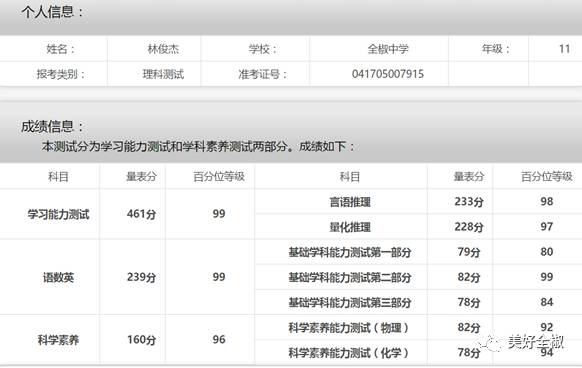
Task: Select 科学素养能力测试（化学）row label
Action: point(349,353)
